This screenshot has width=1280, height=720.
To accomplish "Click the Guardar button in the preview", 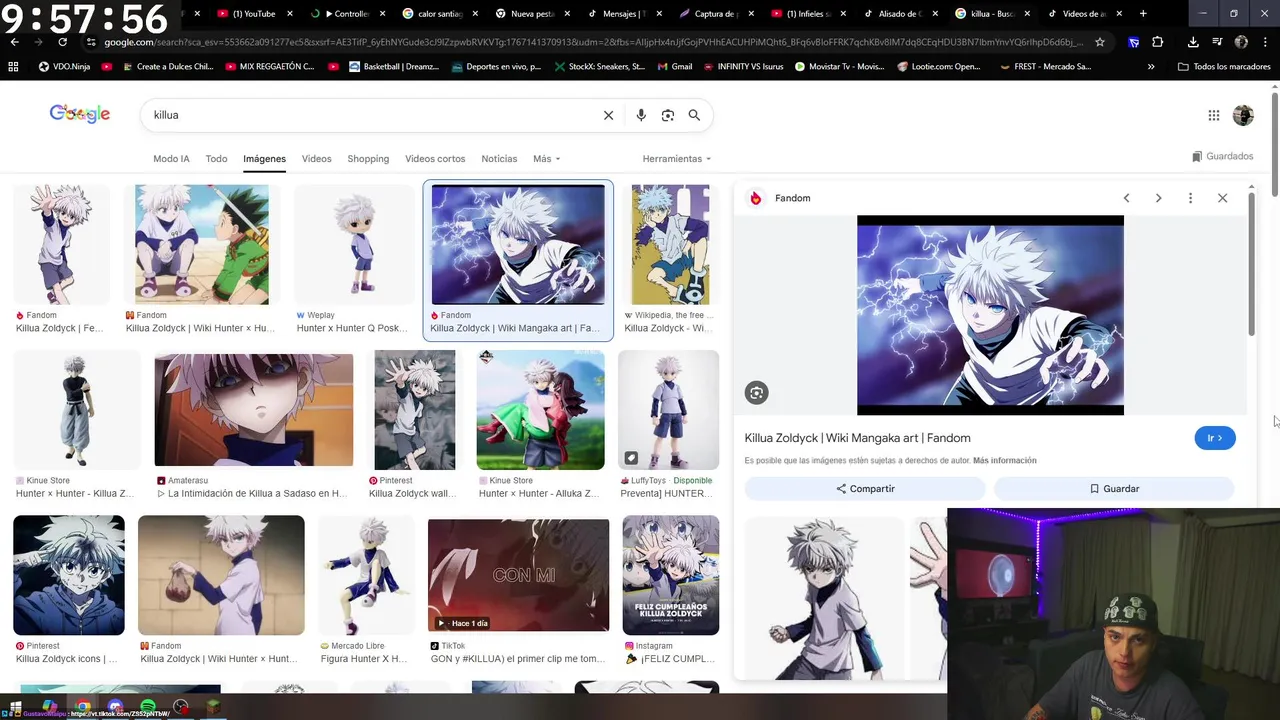I will point(1114,489).
